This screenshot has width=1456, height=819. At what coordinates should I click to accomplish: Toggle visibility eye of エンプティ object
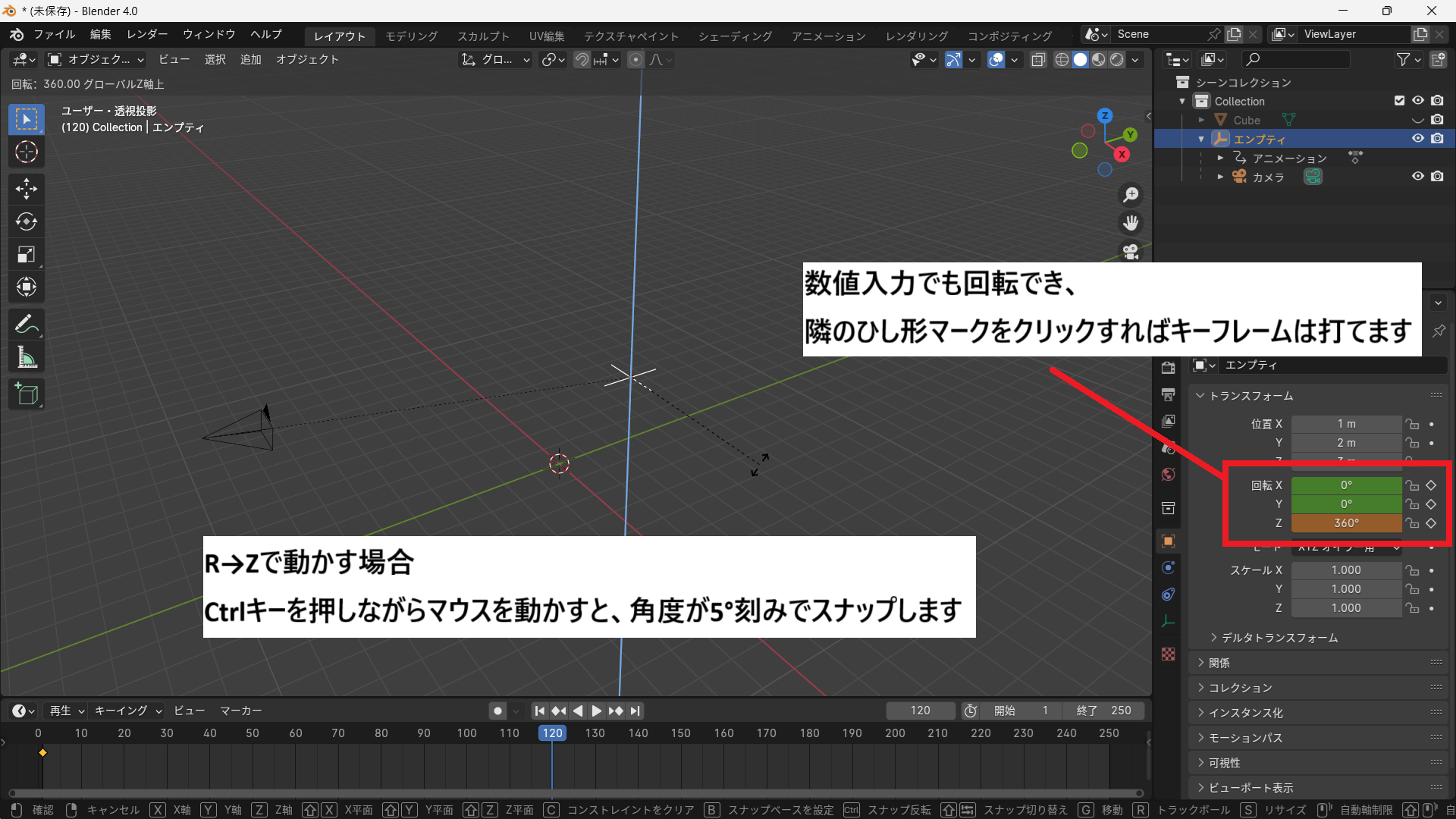coord(1417,139)
